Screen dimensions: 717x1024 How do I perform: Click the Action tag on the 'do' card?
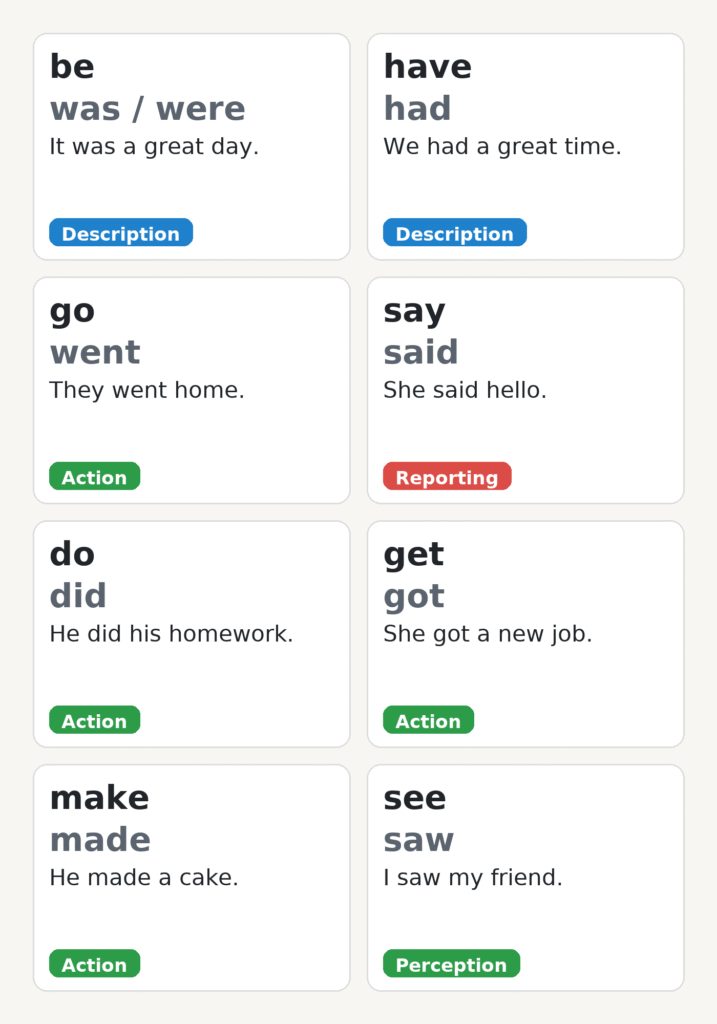point(94,721)
